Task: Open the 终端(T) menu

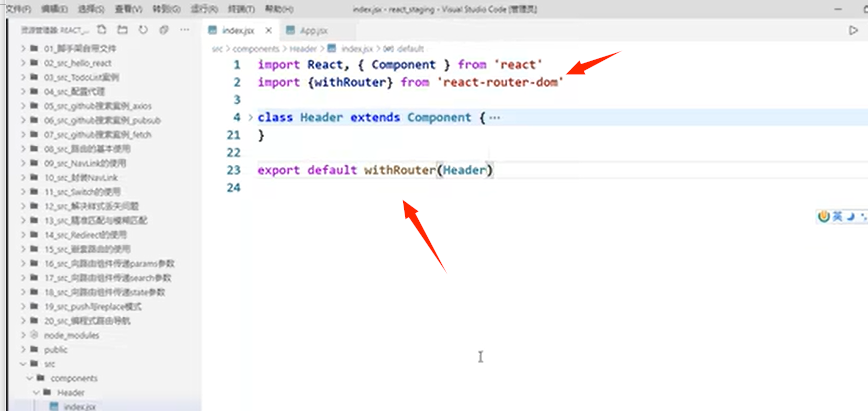Action: click(x=241, y=9)
